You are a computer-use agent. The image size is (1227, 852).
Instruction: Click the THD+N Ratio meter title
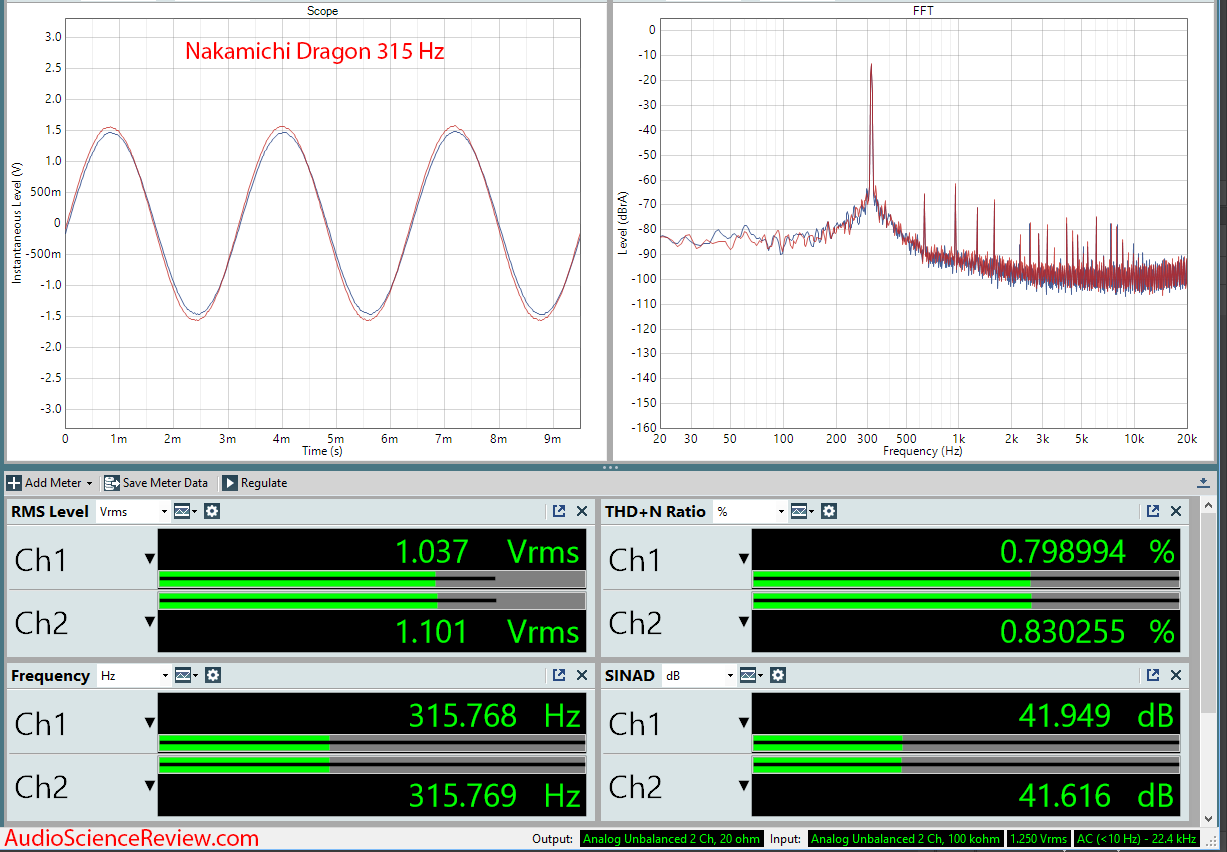tap(656, 511)
